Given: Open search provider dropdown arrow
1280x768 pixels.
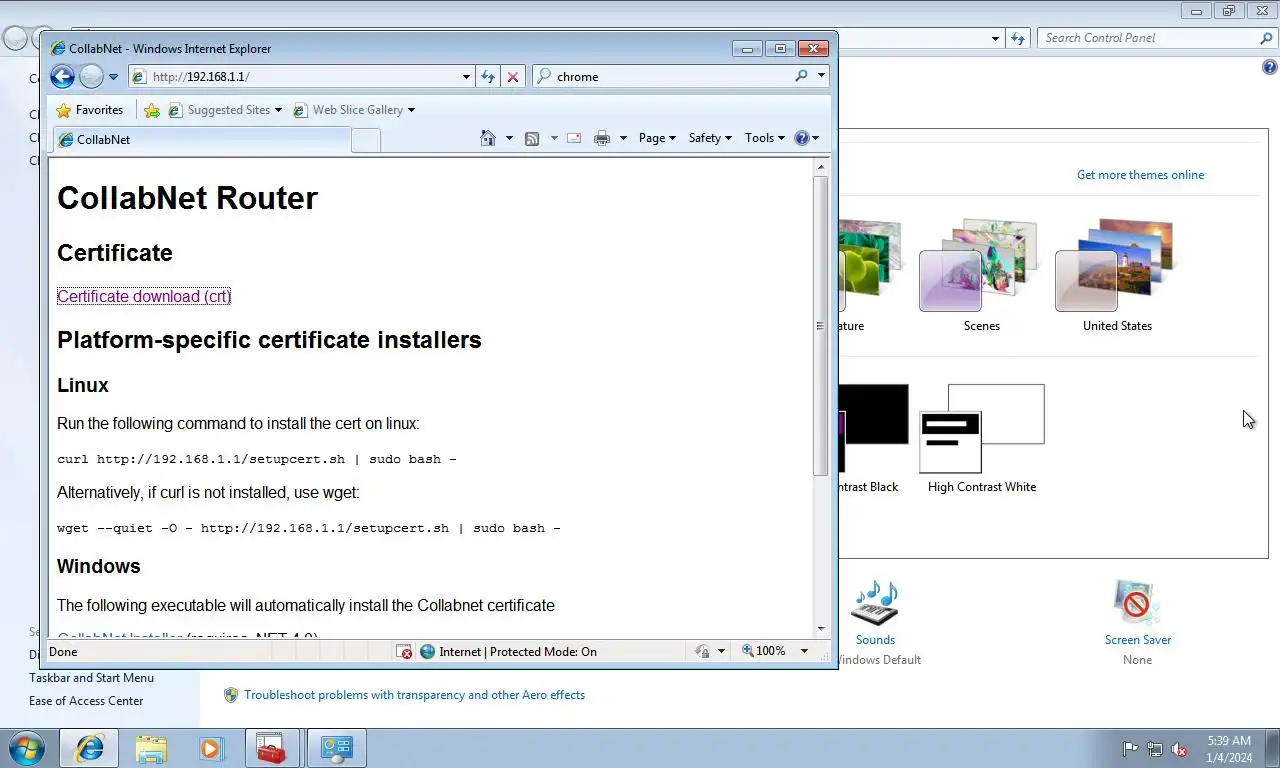Looking at the screenshot, I should pyautogui.click(x=821, y=76).
